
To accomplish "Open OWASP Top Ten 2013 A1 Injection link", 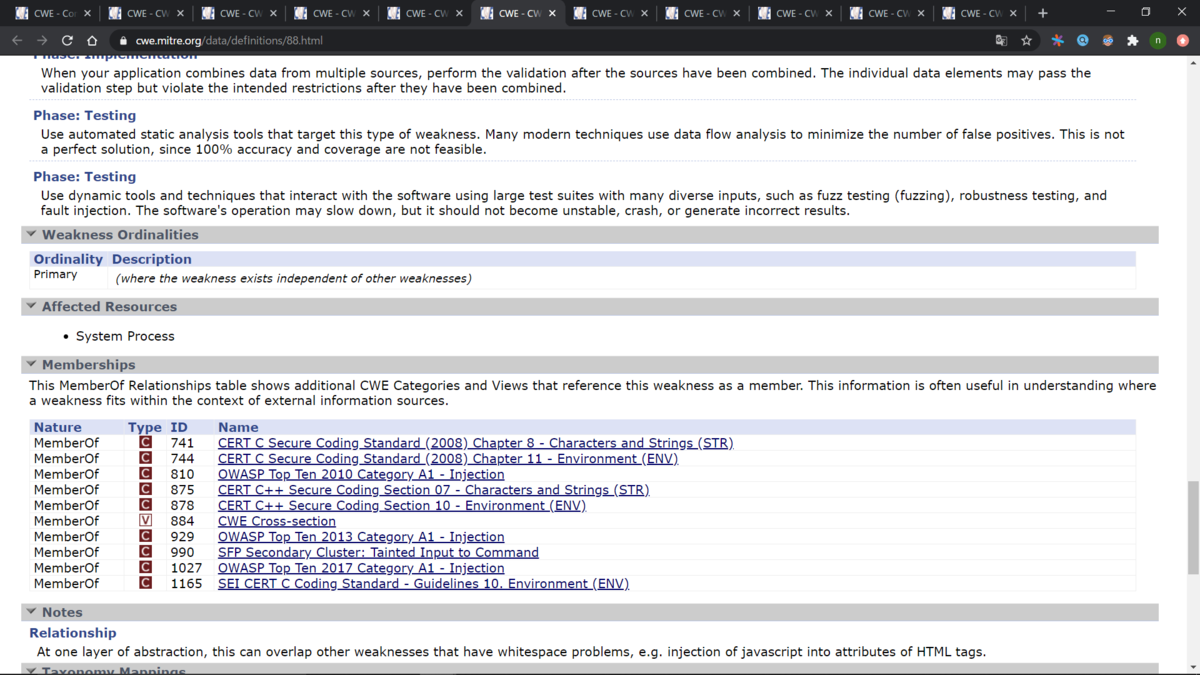I will (361, 537).
